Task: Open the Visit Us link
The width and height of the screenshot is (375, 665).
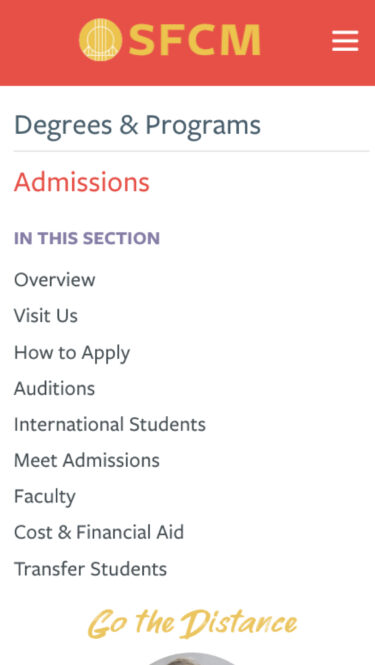Action: point(46,316)
